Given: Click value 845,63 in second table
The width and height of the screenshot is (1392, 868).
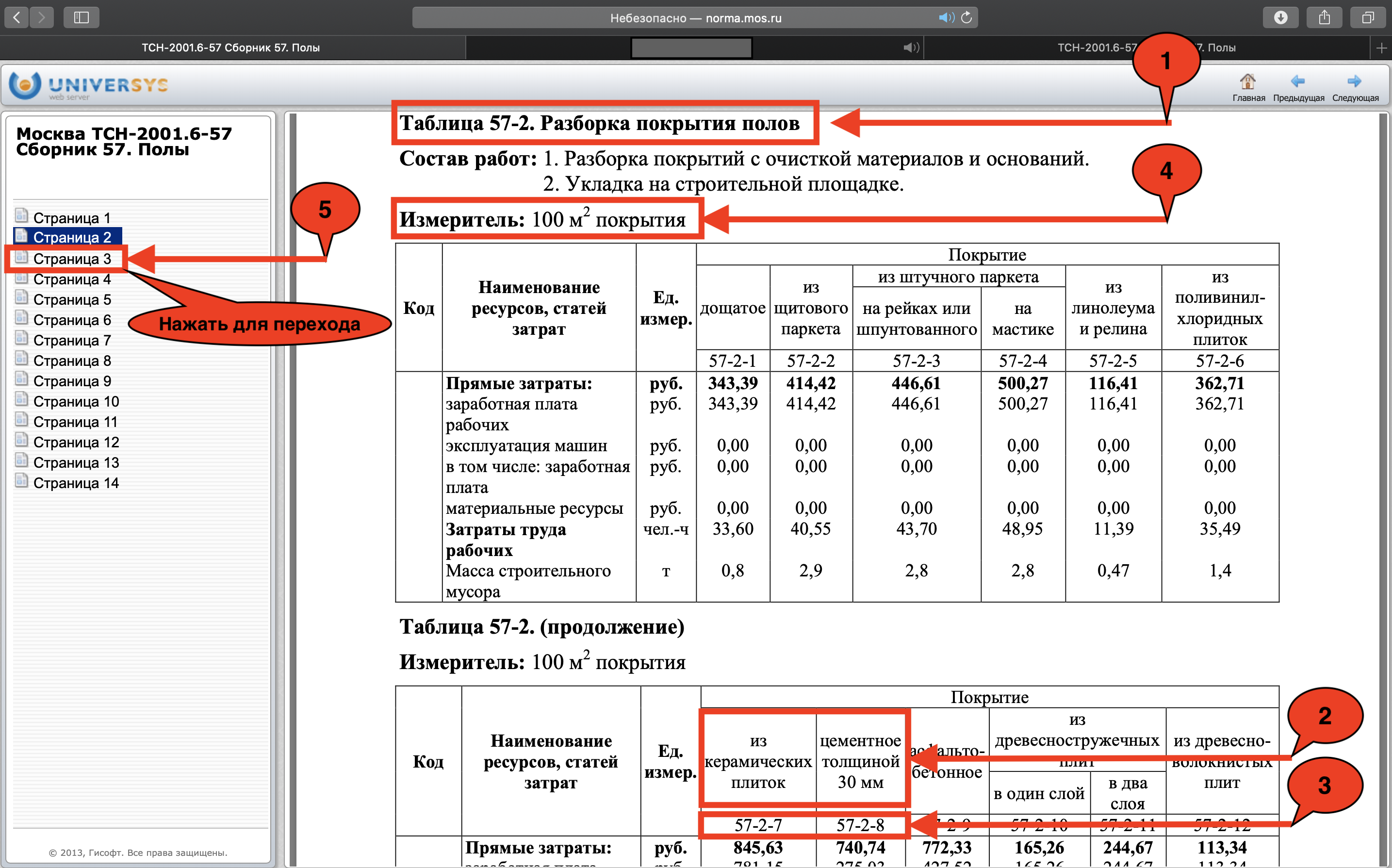Looking at the screenshot, I should pyautogui.click(x=758, y=847).
